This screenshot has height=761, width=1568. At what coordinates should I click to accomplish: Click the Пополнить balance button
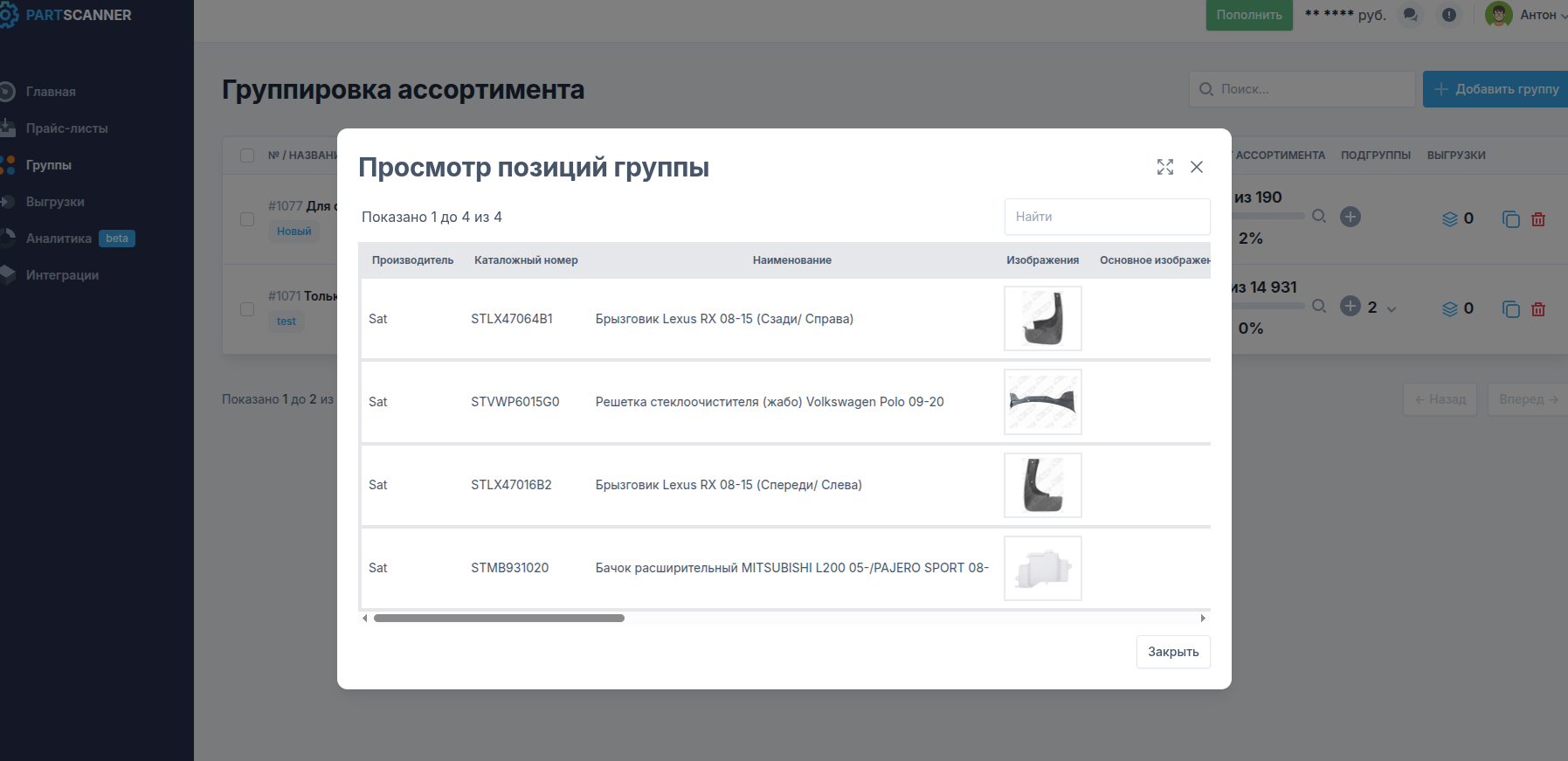click(x=1249, y=15)
